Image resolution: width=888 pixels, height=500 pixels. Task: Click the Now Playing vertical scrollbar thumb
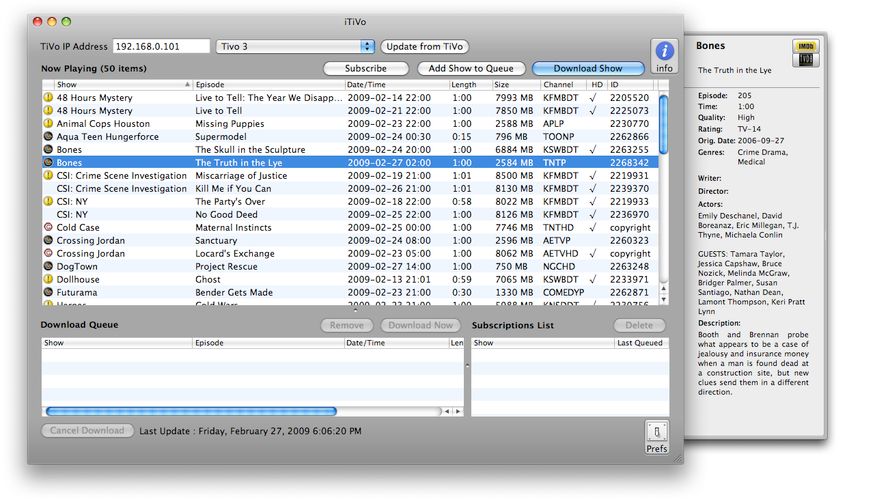click(x=663, y=123)
